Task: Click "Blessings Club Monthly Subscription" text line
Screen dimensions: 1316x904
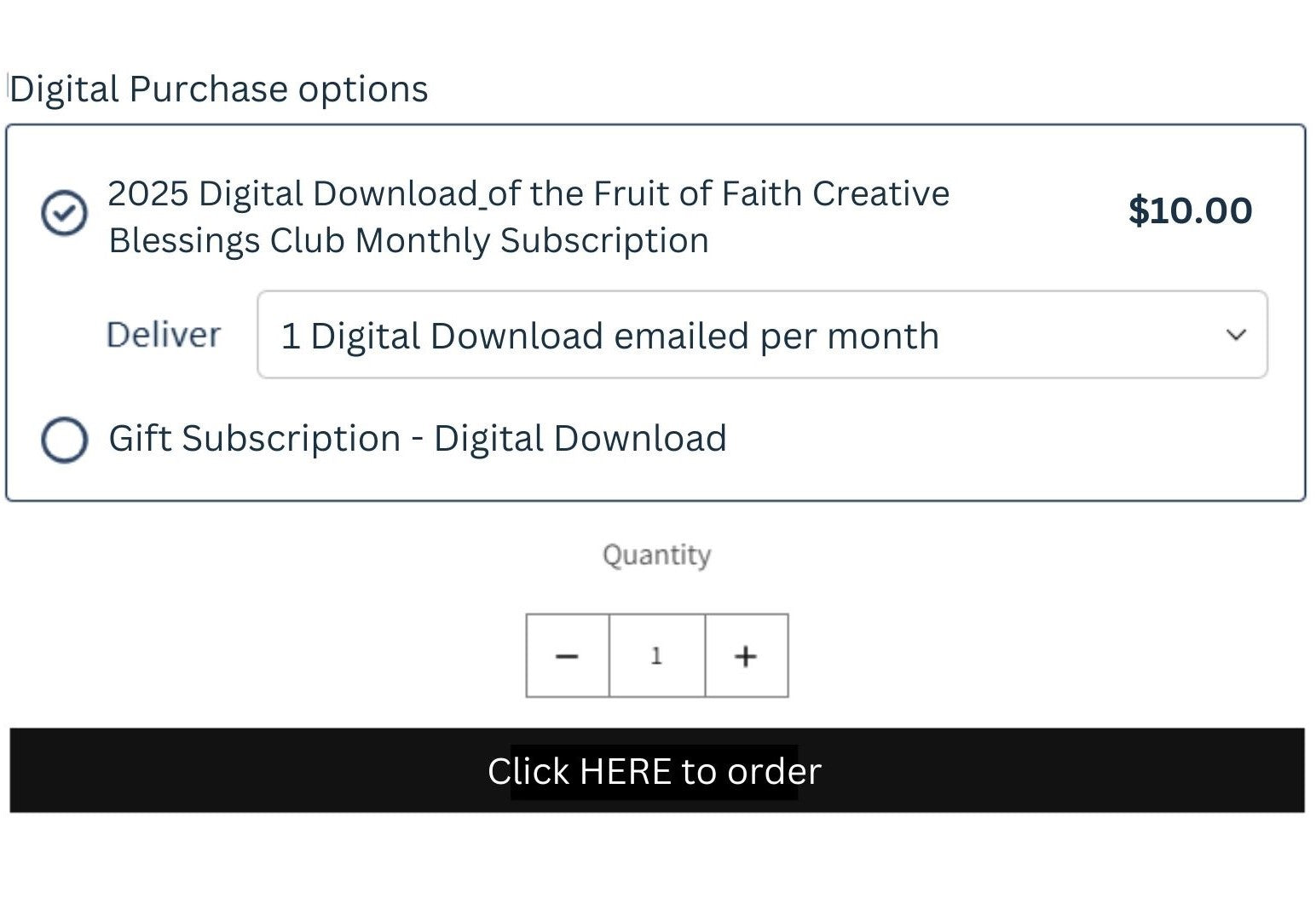Action: point(409,241)
